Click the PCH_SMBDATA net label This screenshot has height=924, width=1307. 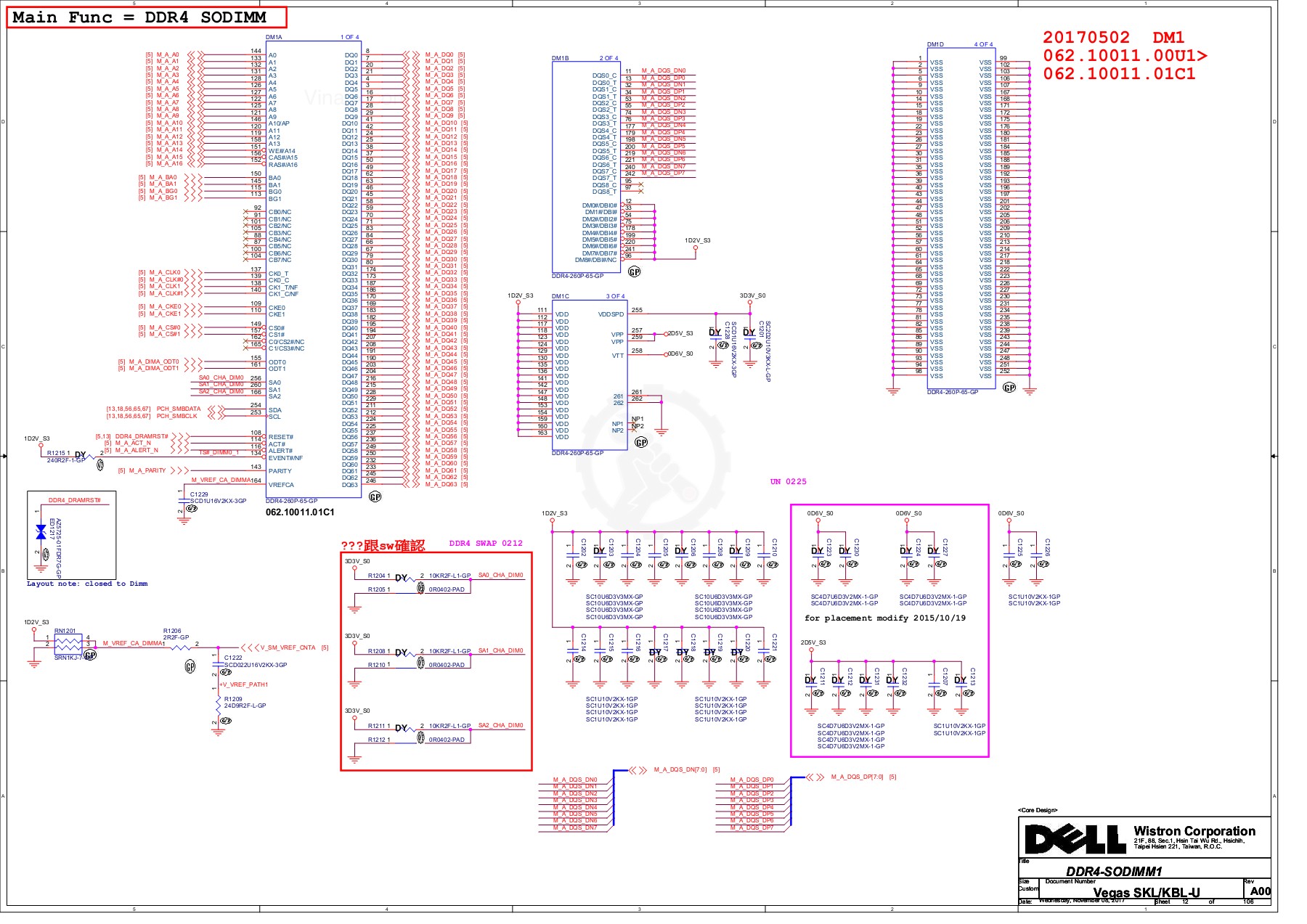coord(179,409)
